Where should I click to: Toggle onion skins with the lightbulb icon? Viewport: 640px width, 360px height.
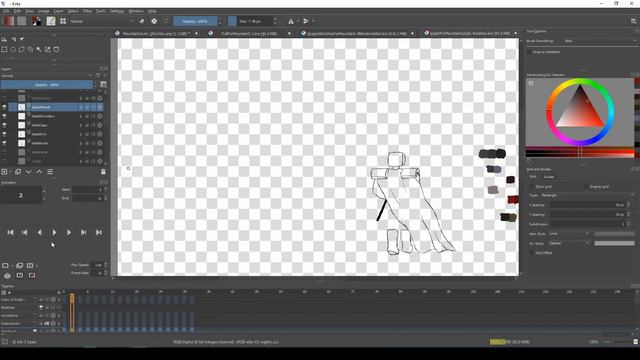pos(7,276)
